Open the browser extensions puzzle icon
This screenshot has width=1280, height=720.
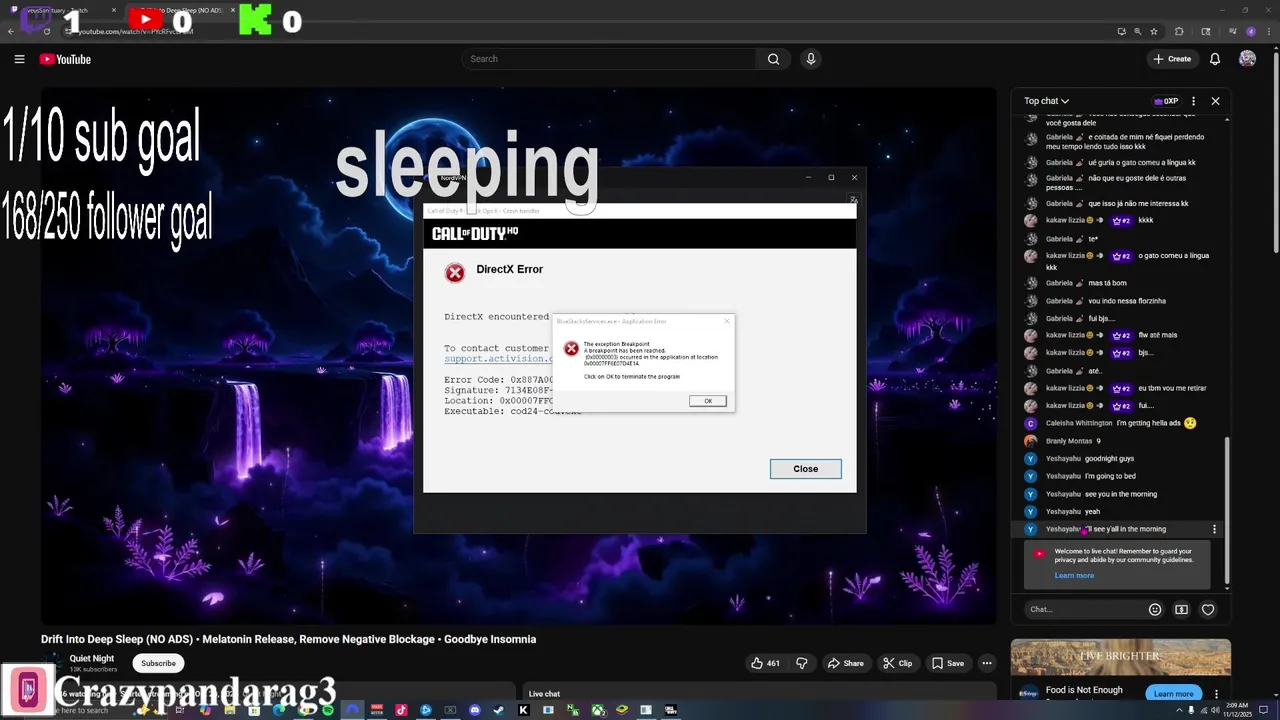1179,31
